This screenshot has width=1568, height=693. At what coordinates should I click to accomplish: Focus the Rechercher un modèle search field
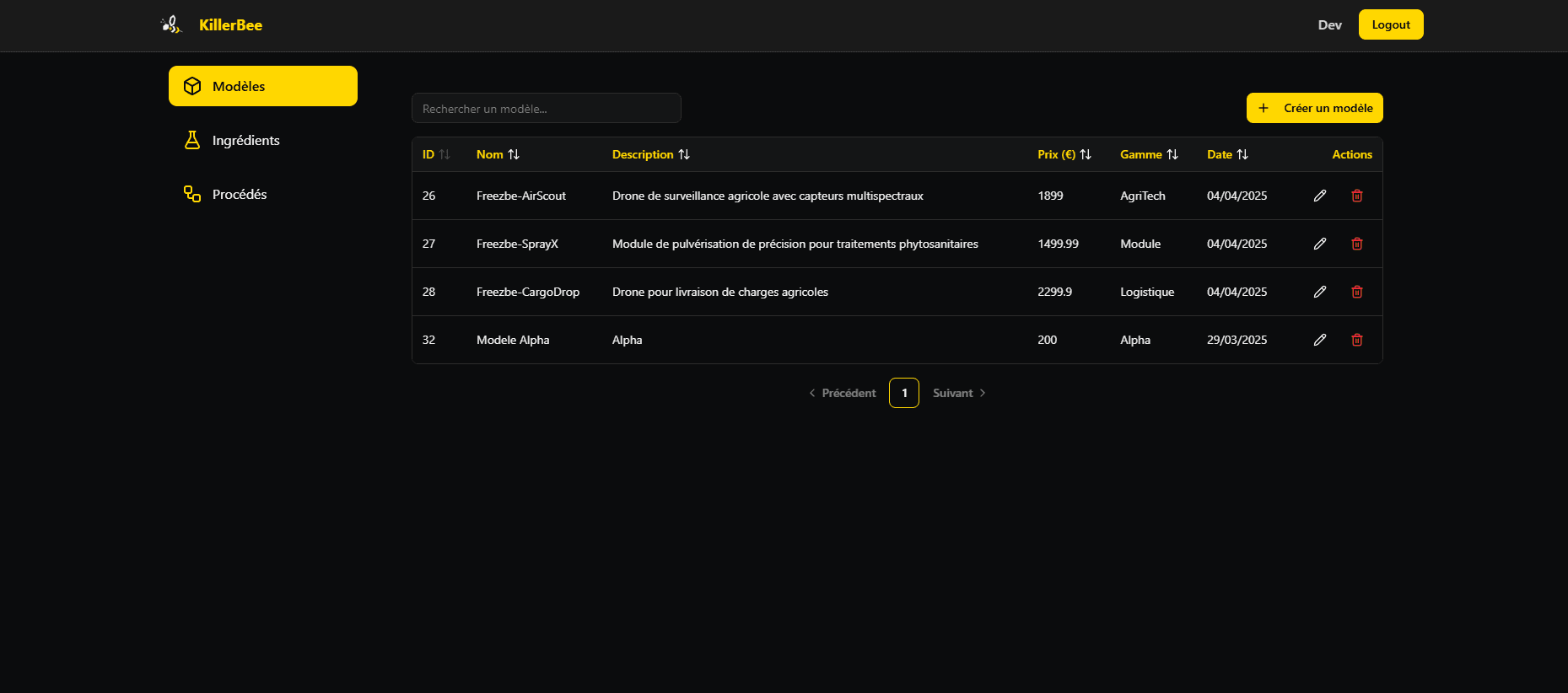coord(546,109)
